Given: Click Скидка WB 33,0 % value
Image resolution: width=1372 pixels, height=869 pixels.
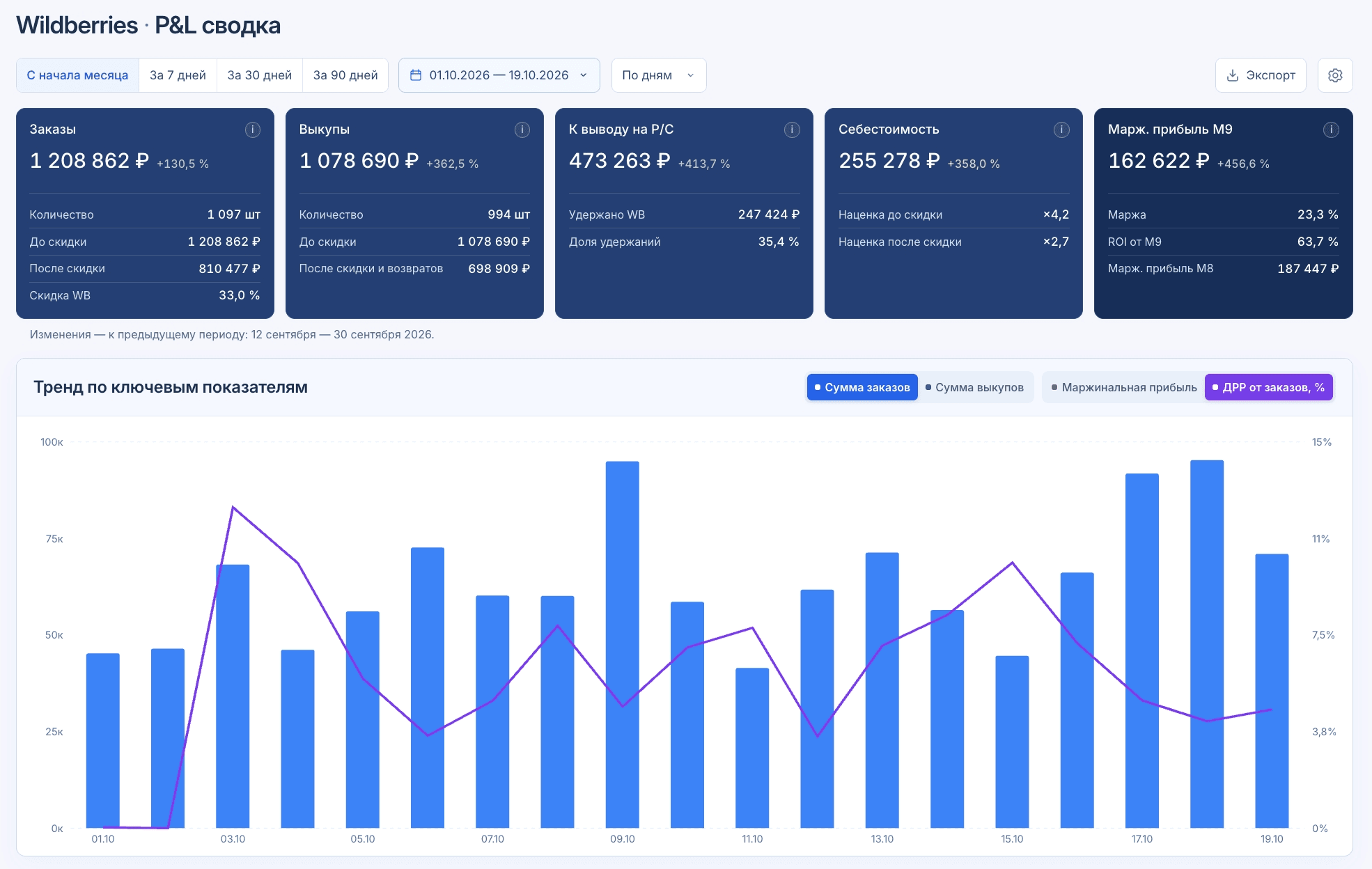Looking at the screenshot, I should click(240, 295).
